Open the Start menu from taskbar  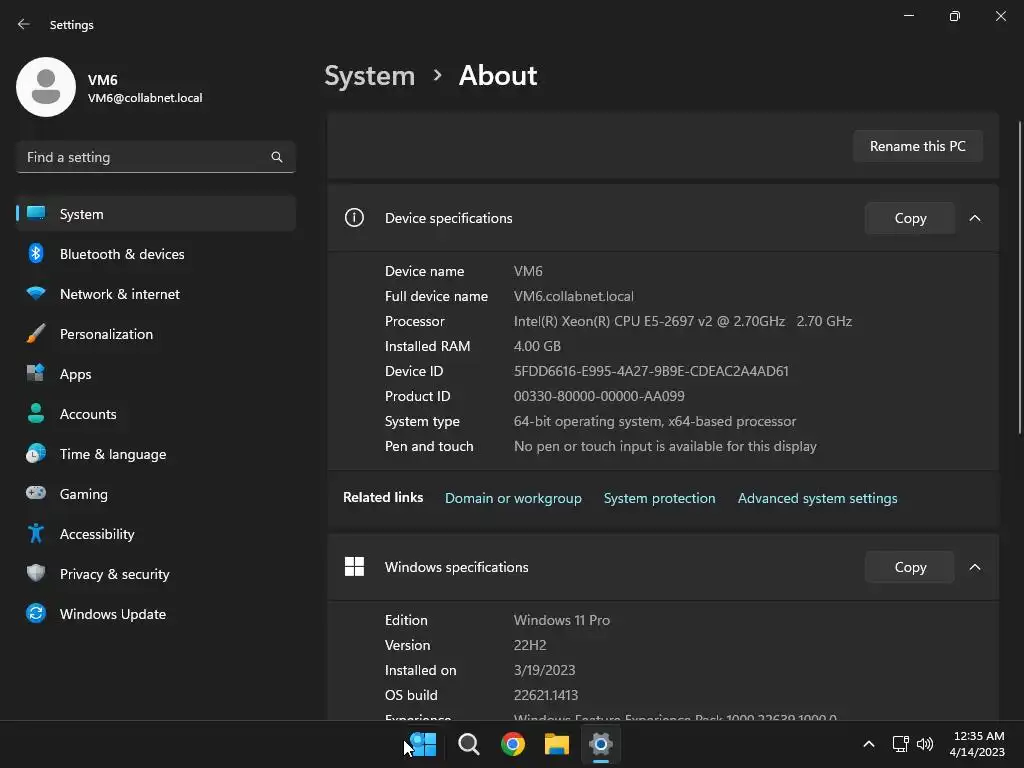coord(423,744)
